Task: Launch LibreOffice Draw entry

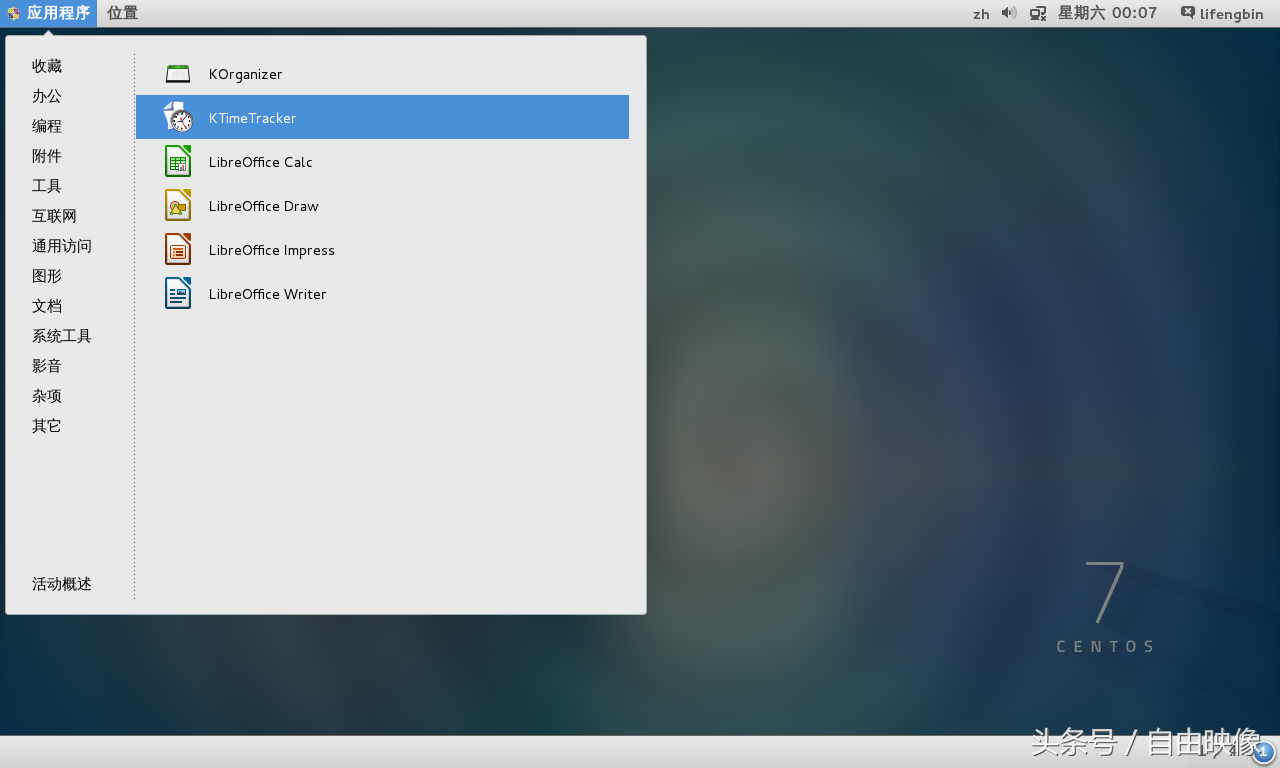Action: click(382, 205)
